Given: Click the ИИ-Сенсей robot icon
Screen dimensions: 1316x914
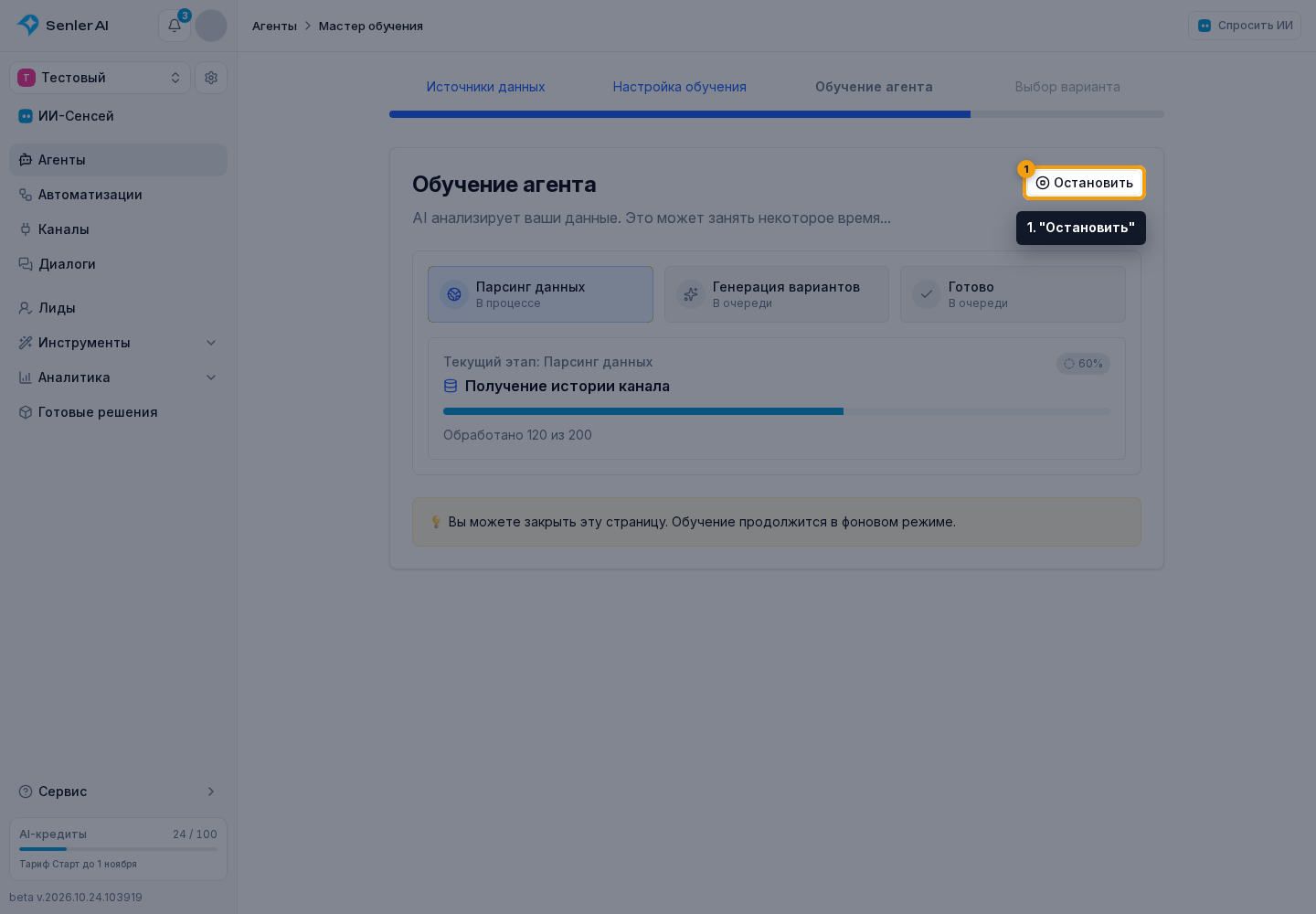Looking at the screenshot, I should coord(26,116).
